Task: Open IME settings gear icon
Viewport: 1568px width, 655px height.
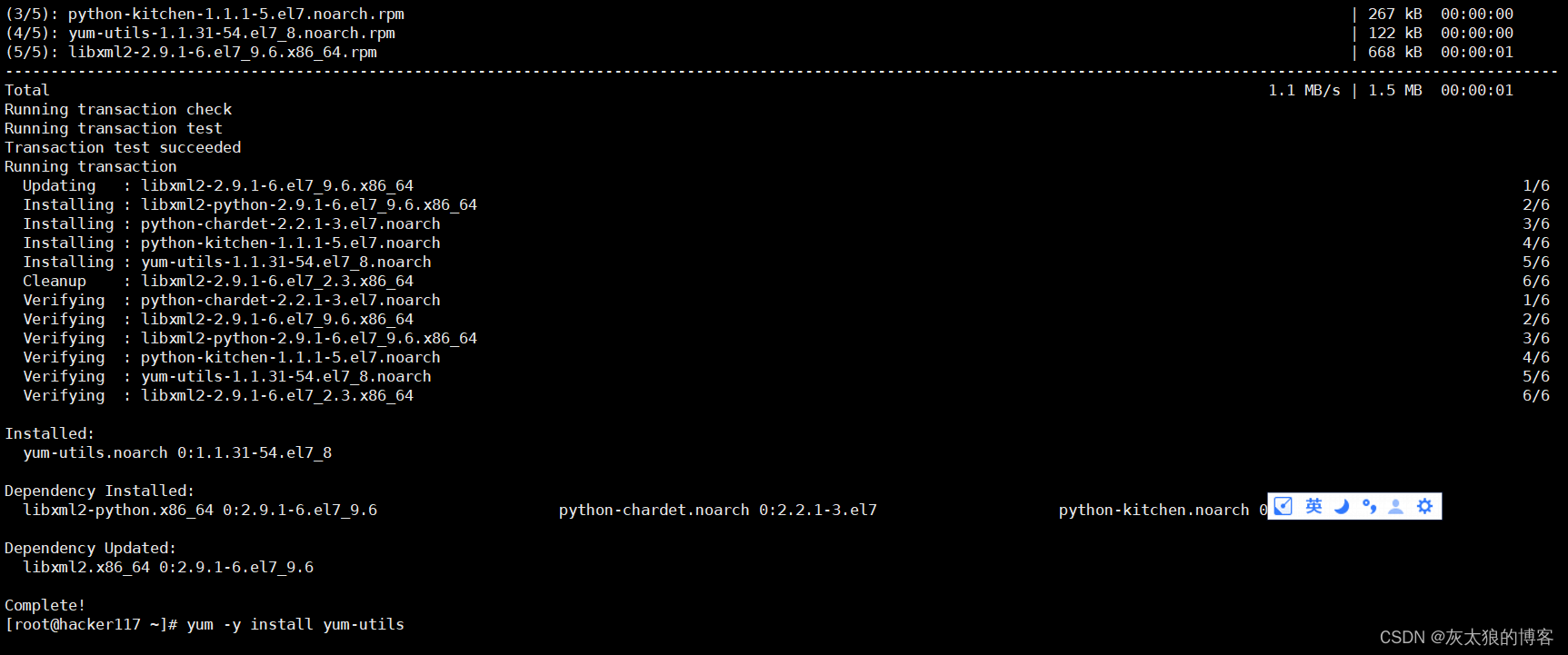Action: [x=1424, y=506]
